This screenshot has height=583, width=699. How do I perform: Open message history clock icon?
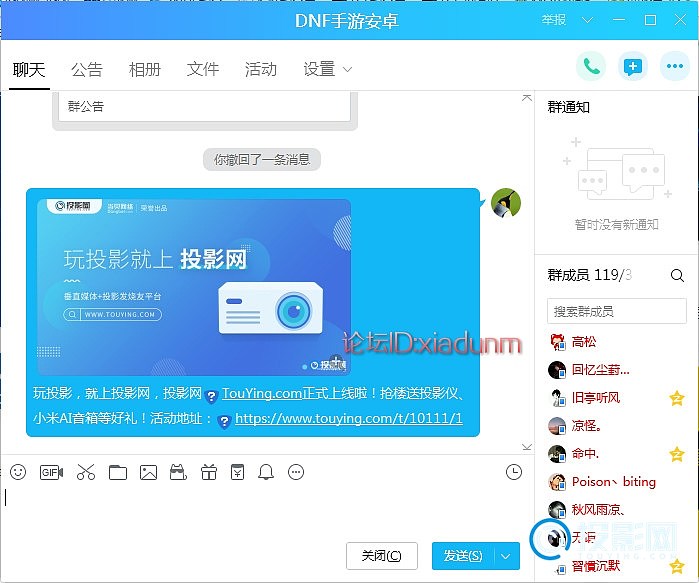coord(514,472)
